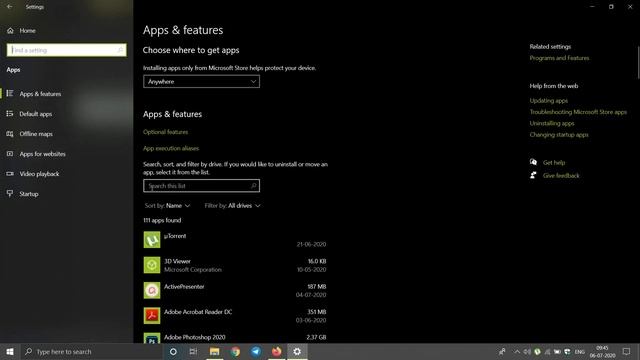The height and width of the screenshot is (360, 640).
Task: Click the Default apps sidebar icon
Action: 10,113
